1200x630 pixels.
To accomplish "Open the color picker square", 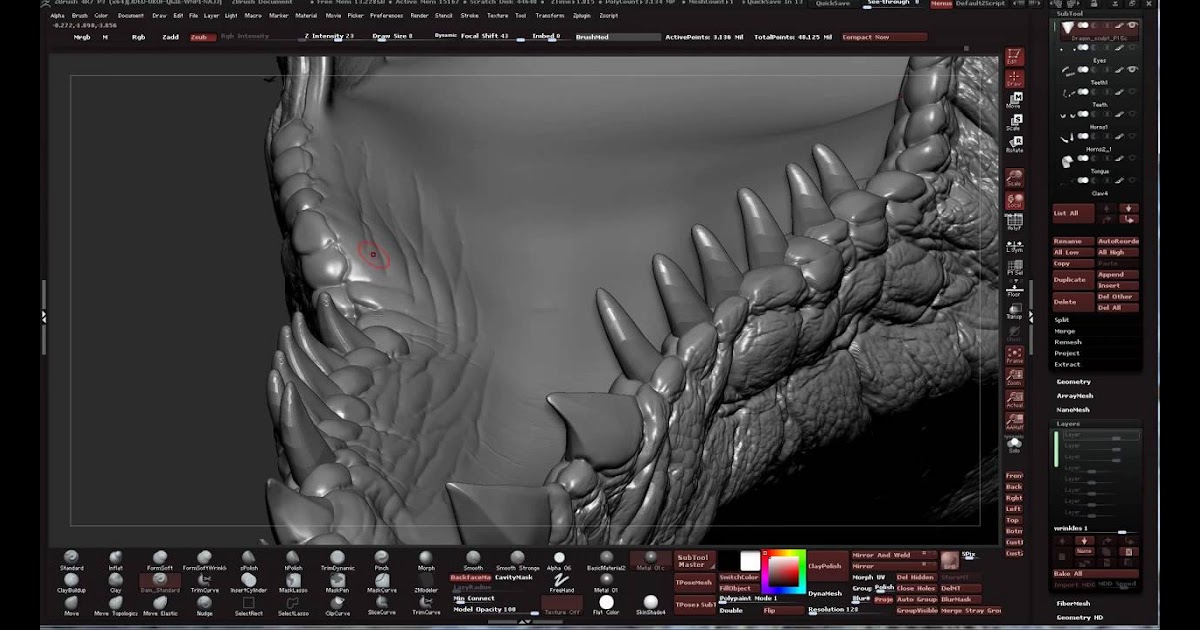I will [783, 572].
